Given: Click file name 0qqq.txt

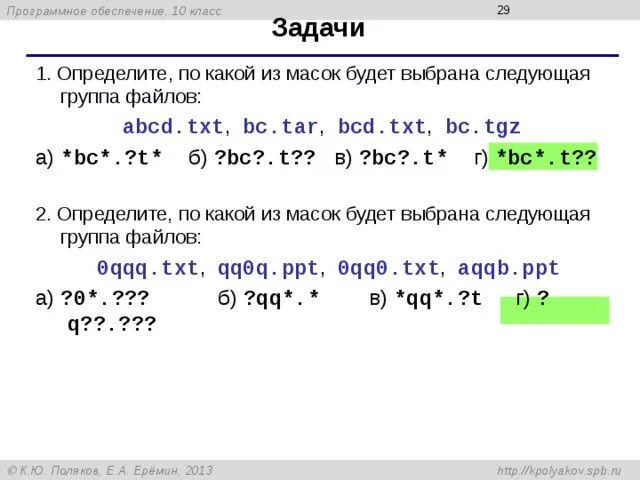Looking at the screenshot, I should 147,269.
